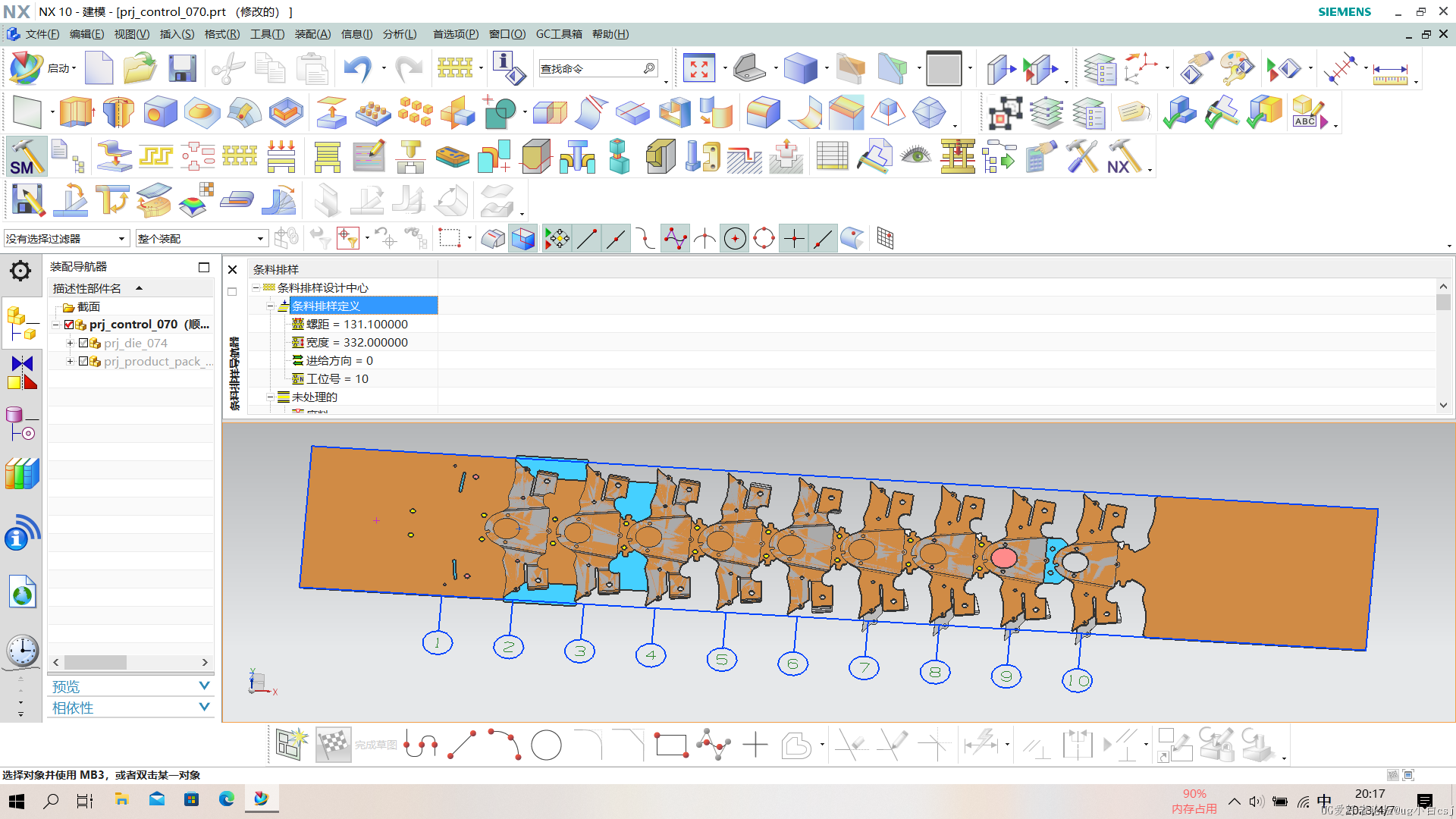Viewport: 1456px width, 819px height.
Task: Toggle checkbox for prj_product_pack component
Action: coord(83,361)
